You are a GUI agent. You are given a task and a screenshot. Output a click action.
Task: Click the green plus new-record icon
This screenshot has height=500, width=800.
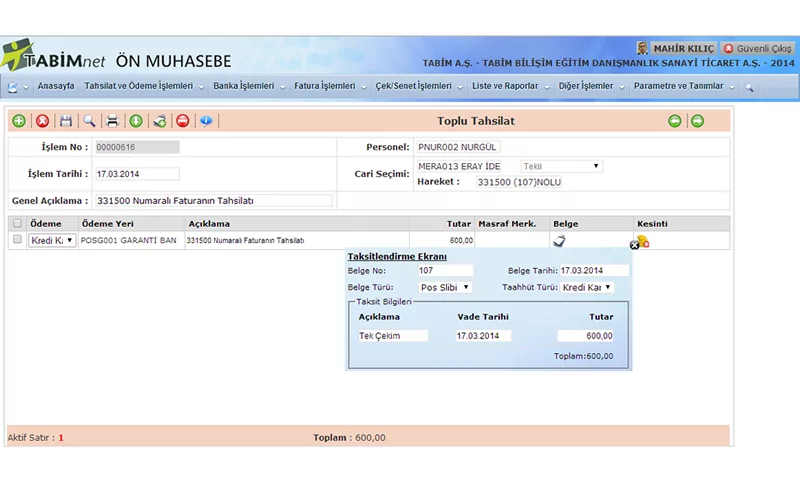pos(19,121)
